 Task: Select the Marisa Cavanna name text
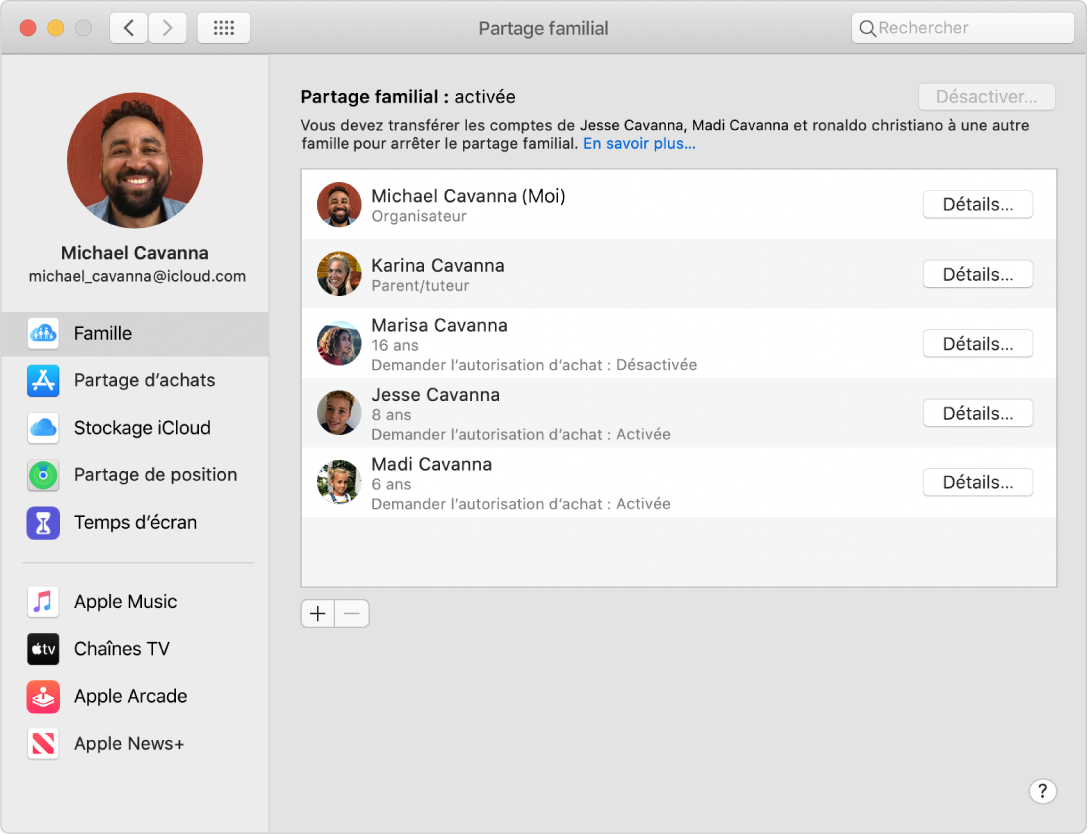tap(439, 325)
